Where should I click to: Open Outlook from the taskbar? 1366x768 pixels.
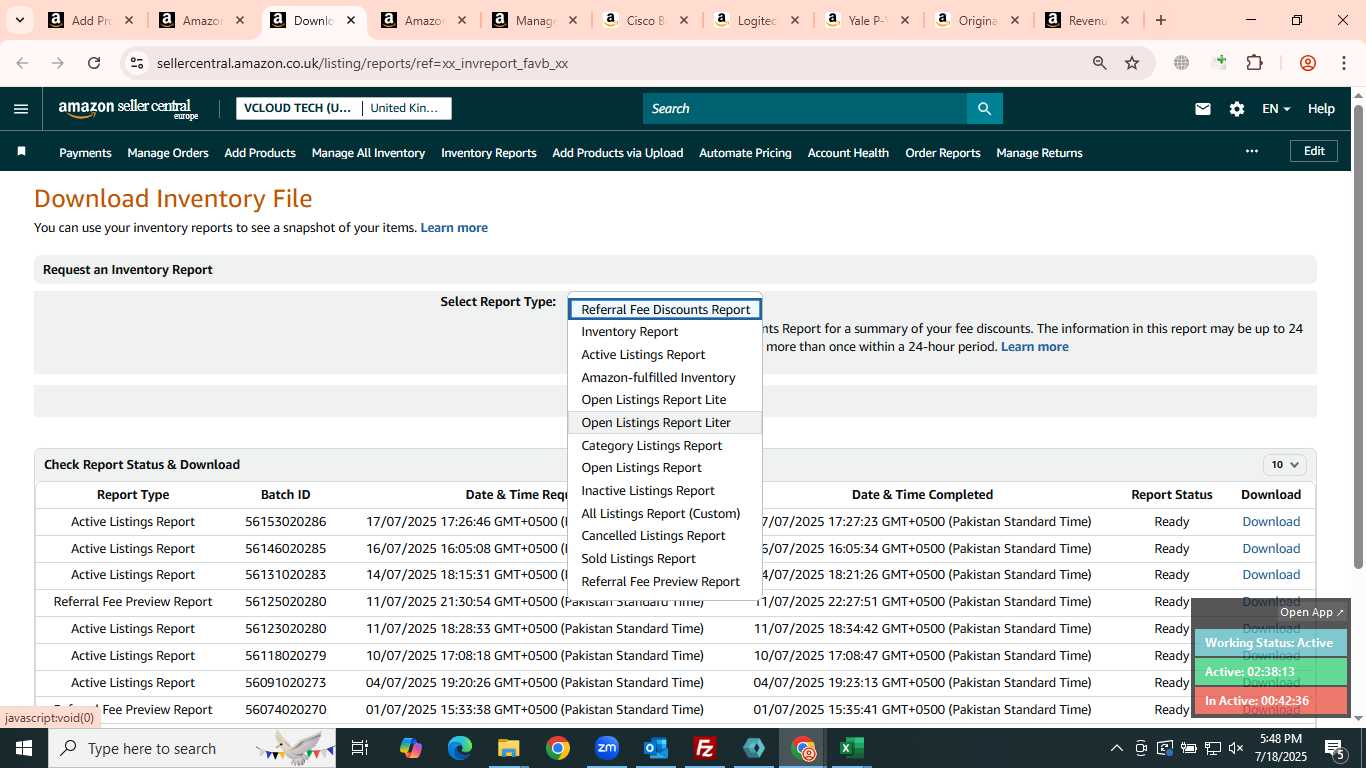[x=656, y=748]
